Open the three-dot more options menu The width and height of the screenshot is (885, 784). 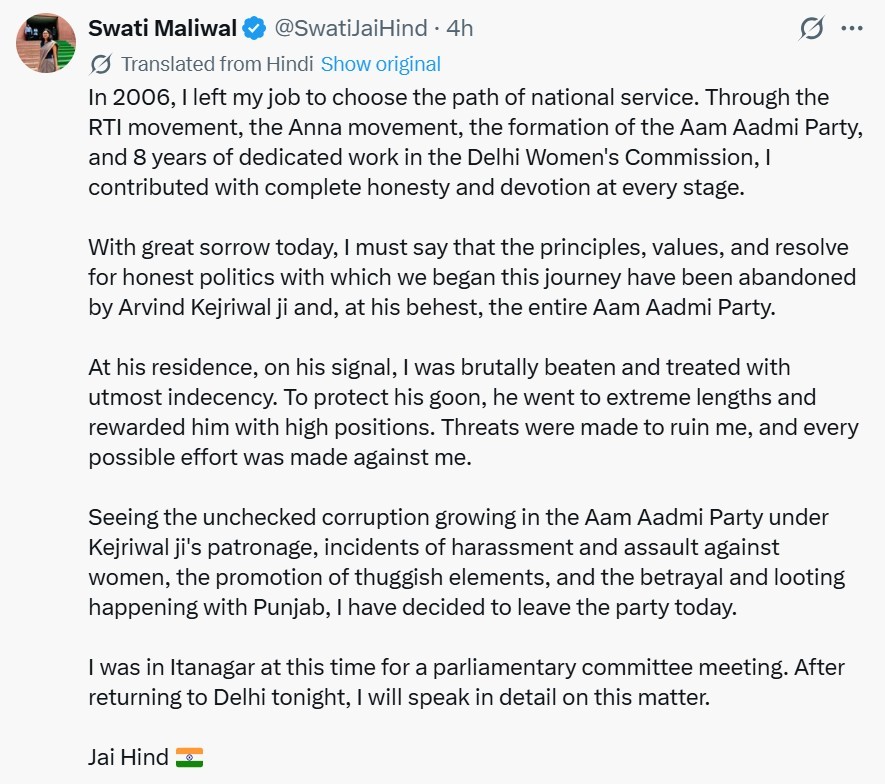point(851,28)
